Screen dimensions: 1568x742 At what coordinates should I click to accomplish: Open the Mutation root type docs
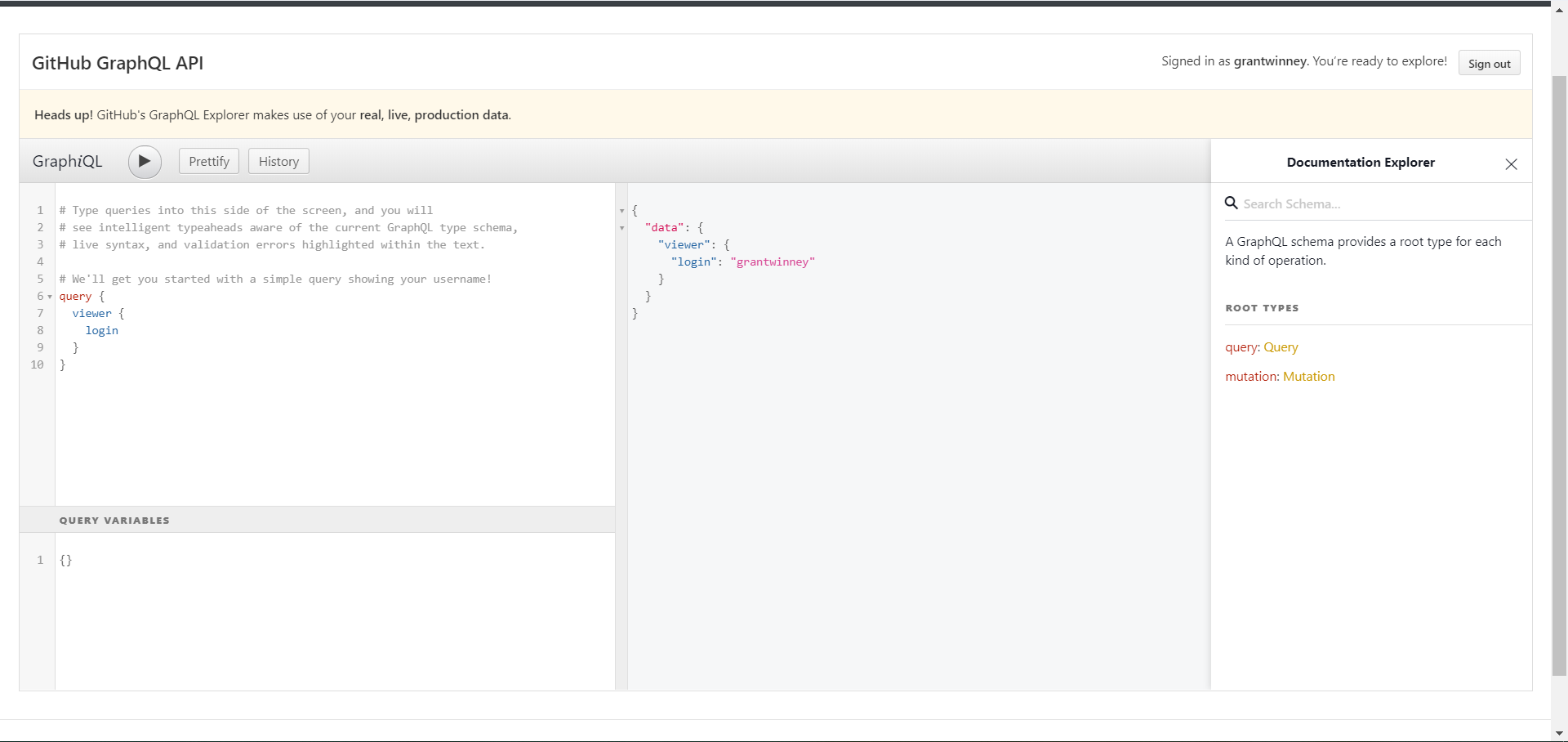click(1308, 377)
